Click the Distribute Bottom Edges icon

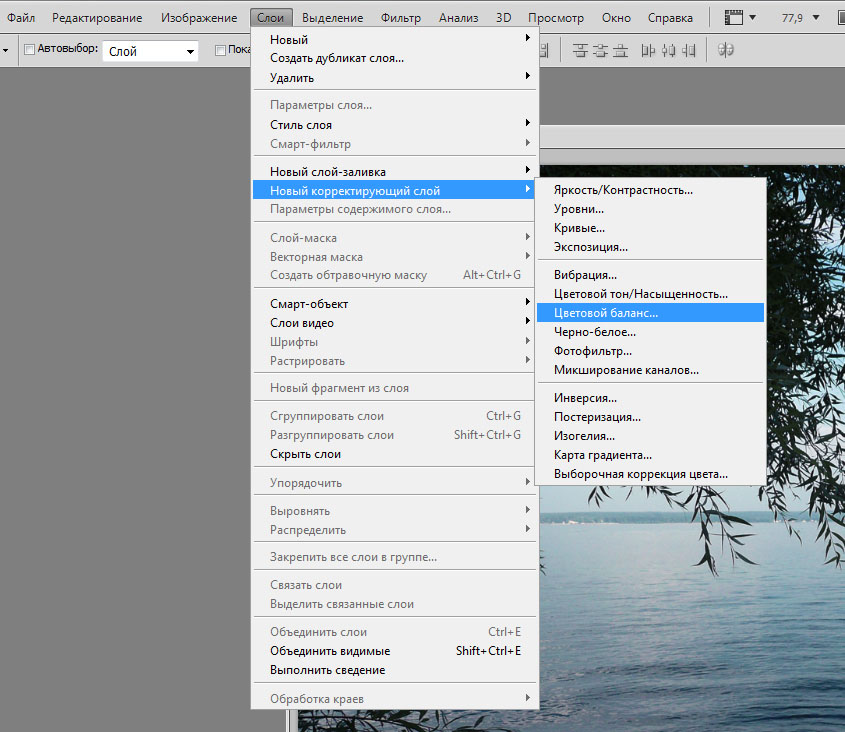pos(620,51)
